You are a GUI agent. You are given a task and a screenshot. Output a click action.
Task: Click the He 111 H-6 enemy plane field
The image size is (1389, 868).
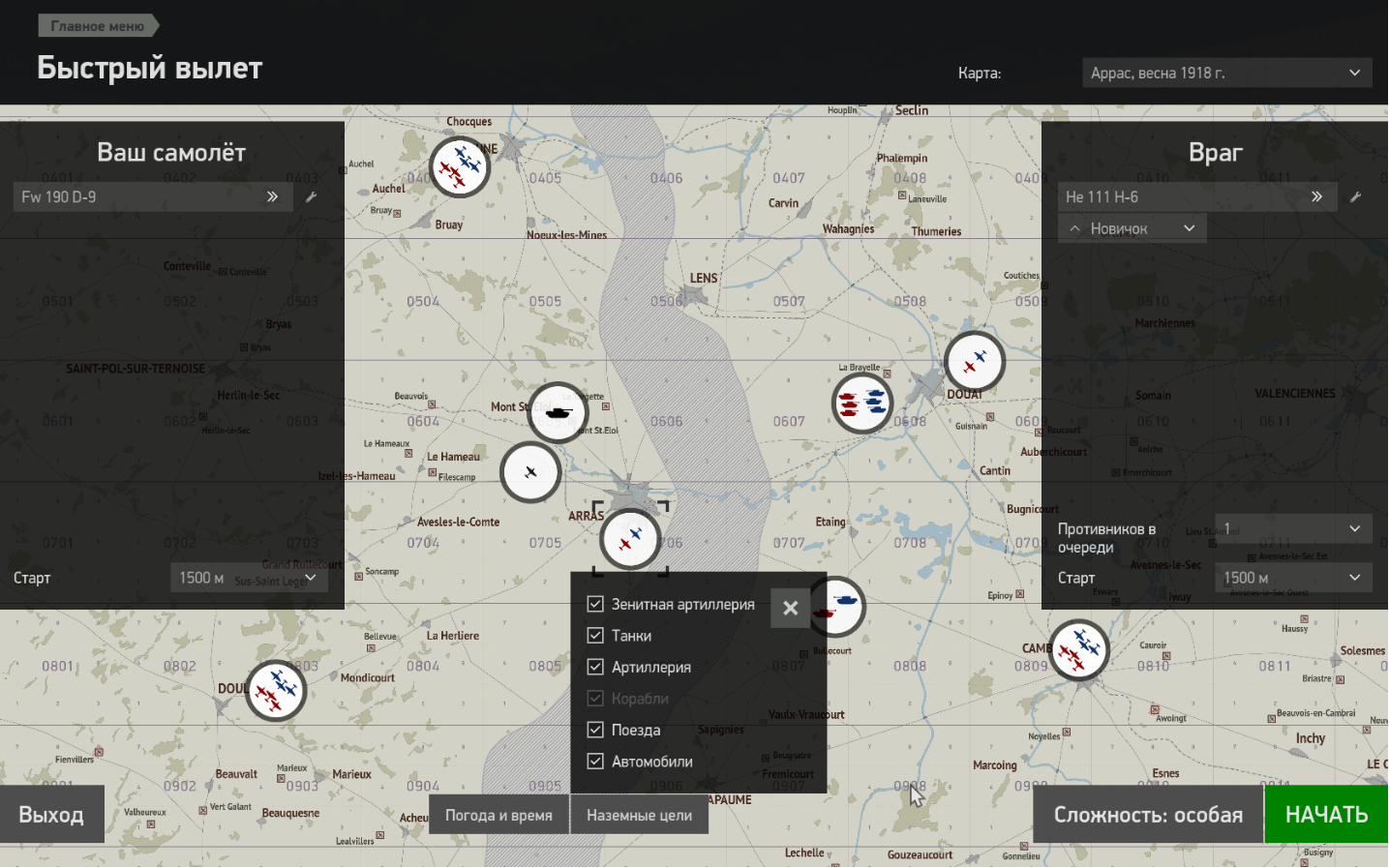point(1197,197)
